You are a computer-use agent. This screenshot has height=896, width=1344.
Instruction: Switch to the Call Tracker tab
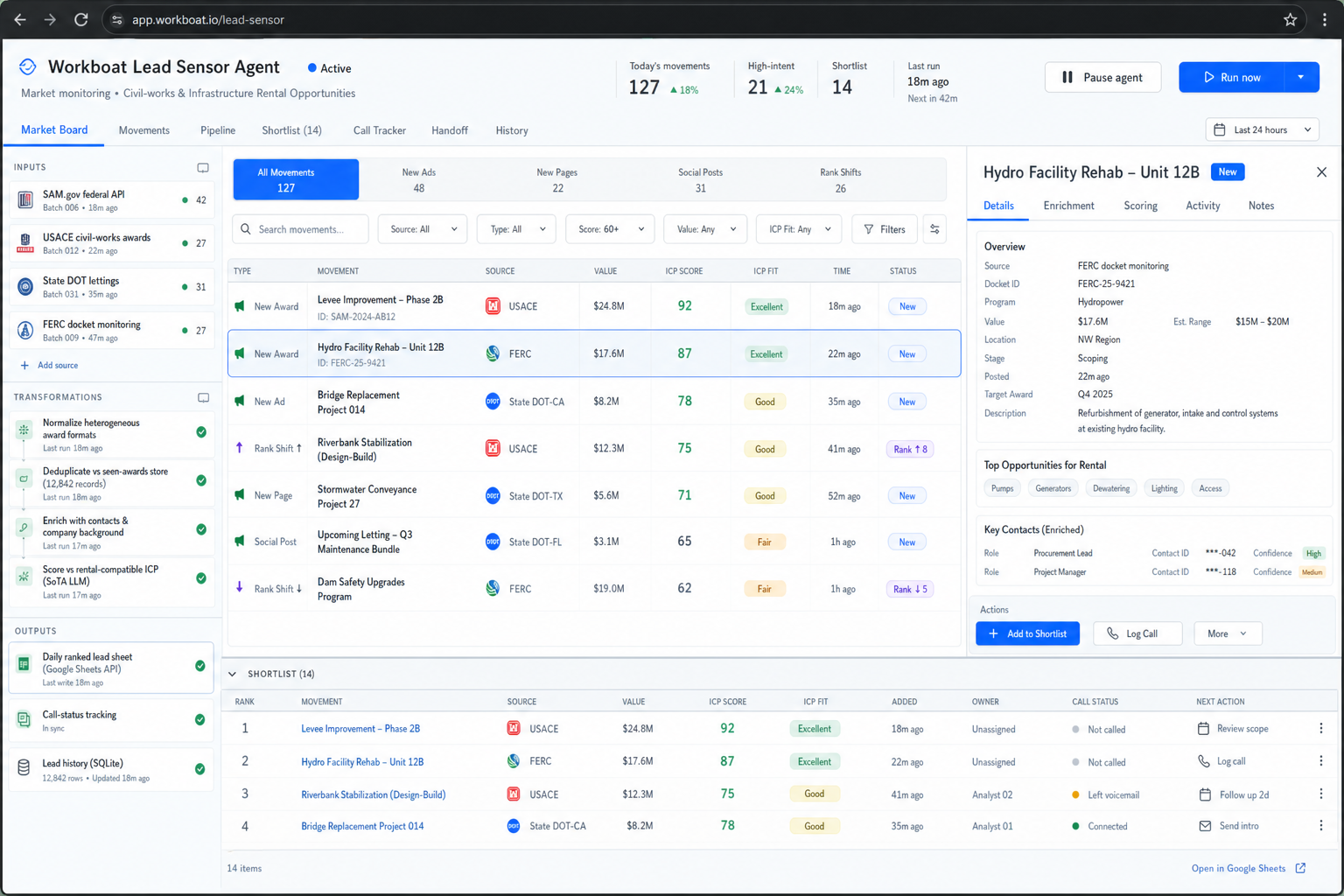click(x=379, y=130)
